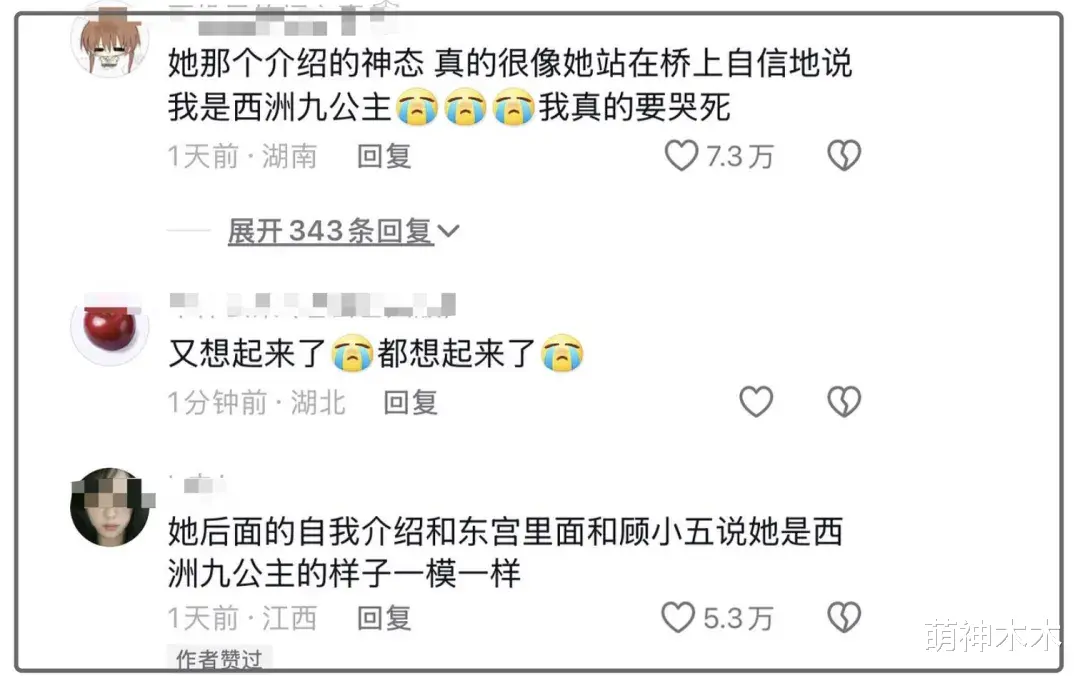Select the comment text 又想起来了都想起来了
The width and height of the screenshot is (1080, 676).
point(376,354)
